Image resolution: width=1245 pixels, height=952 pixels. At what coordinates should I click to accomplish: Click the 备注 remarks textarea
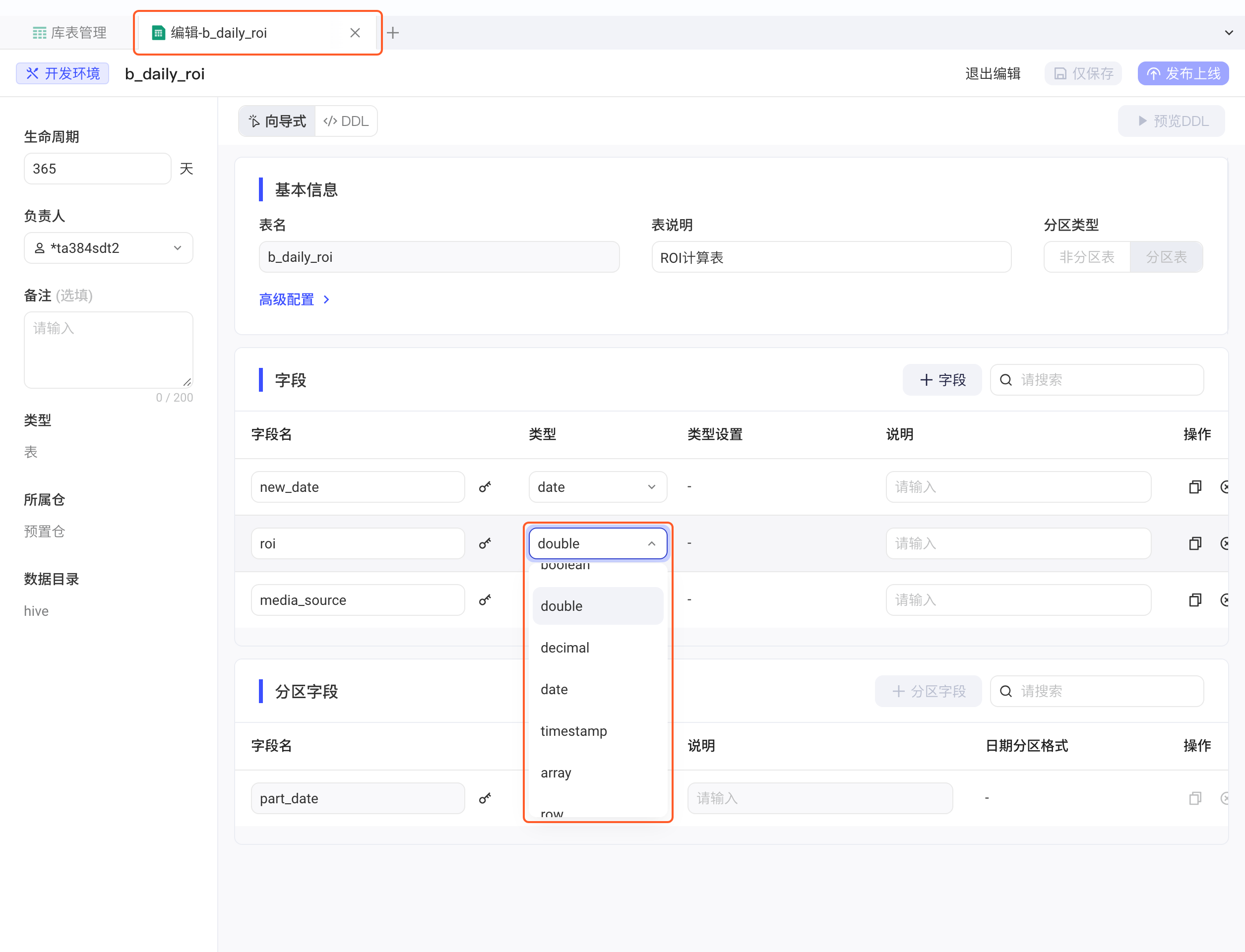tap(108, 350)
